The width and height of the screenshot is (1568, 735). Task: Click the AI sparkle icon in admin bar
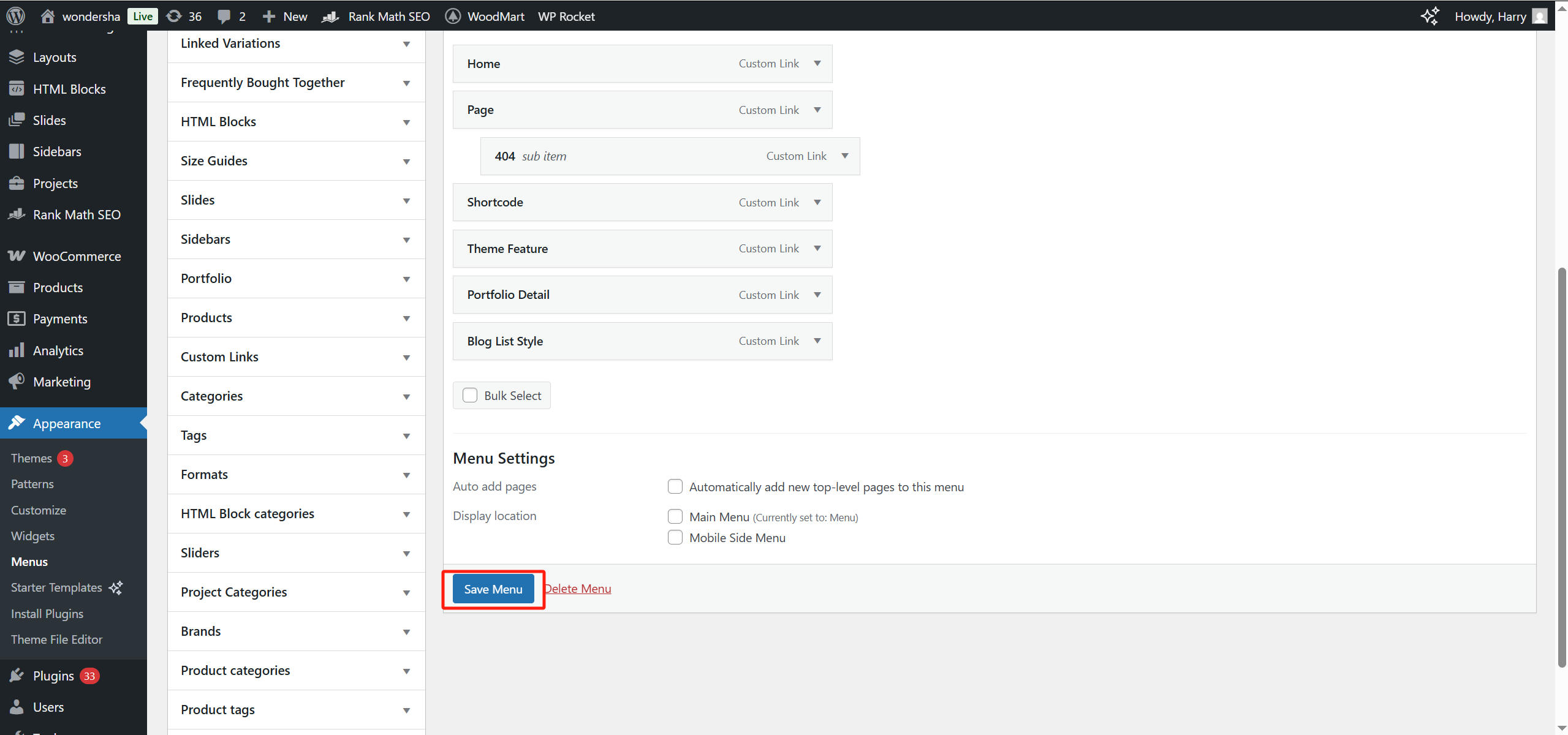1430,16
